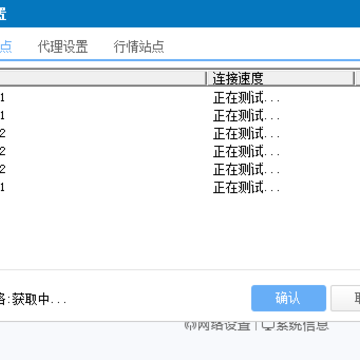Select the 获取中... status text
This screenshot has width=360, height=360.
pos(39,299)
